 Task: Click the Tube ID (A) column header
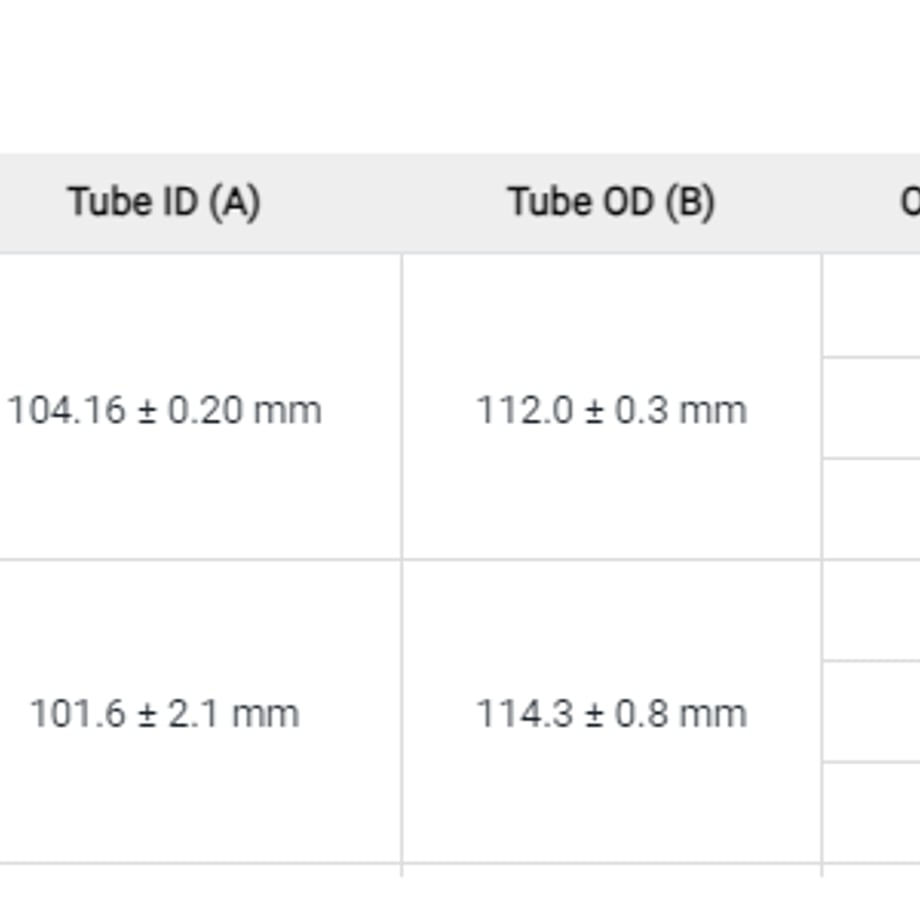(164, 202)
